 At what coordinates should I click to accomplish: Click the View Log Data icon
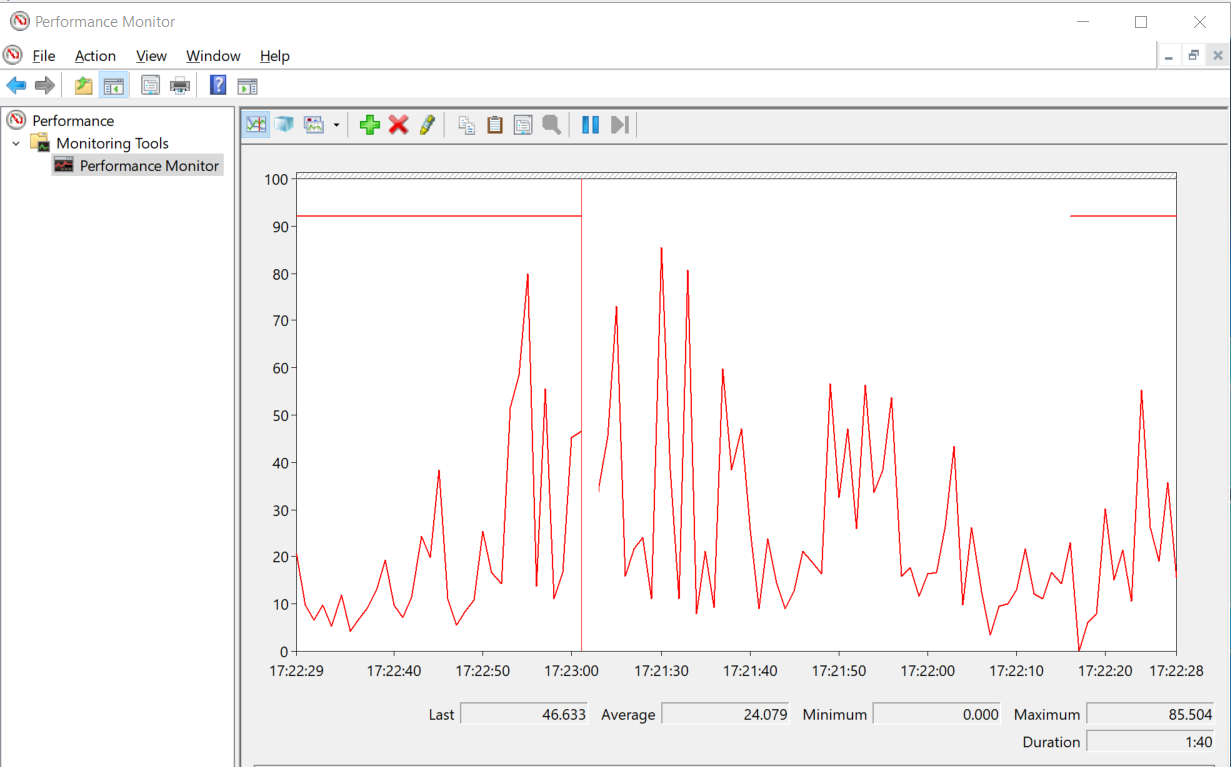[285, 125]
